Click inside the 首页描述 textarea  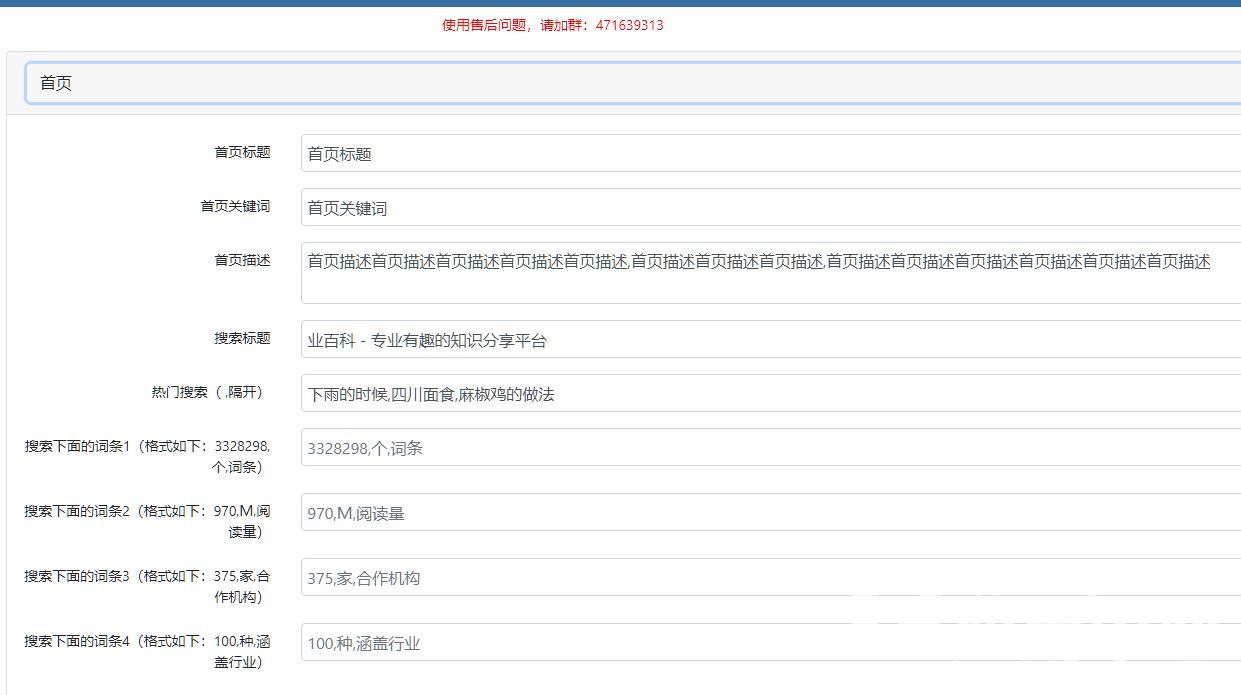pos(770,273)
